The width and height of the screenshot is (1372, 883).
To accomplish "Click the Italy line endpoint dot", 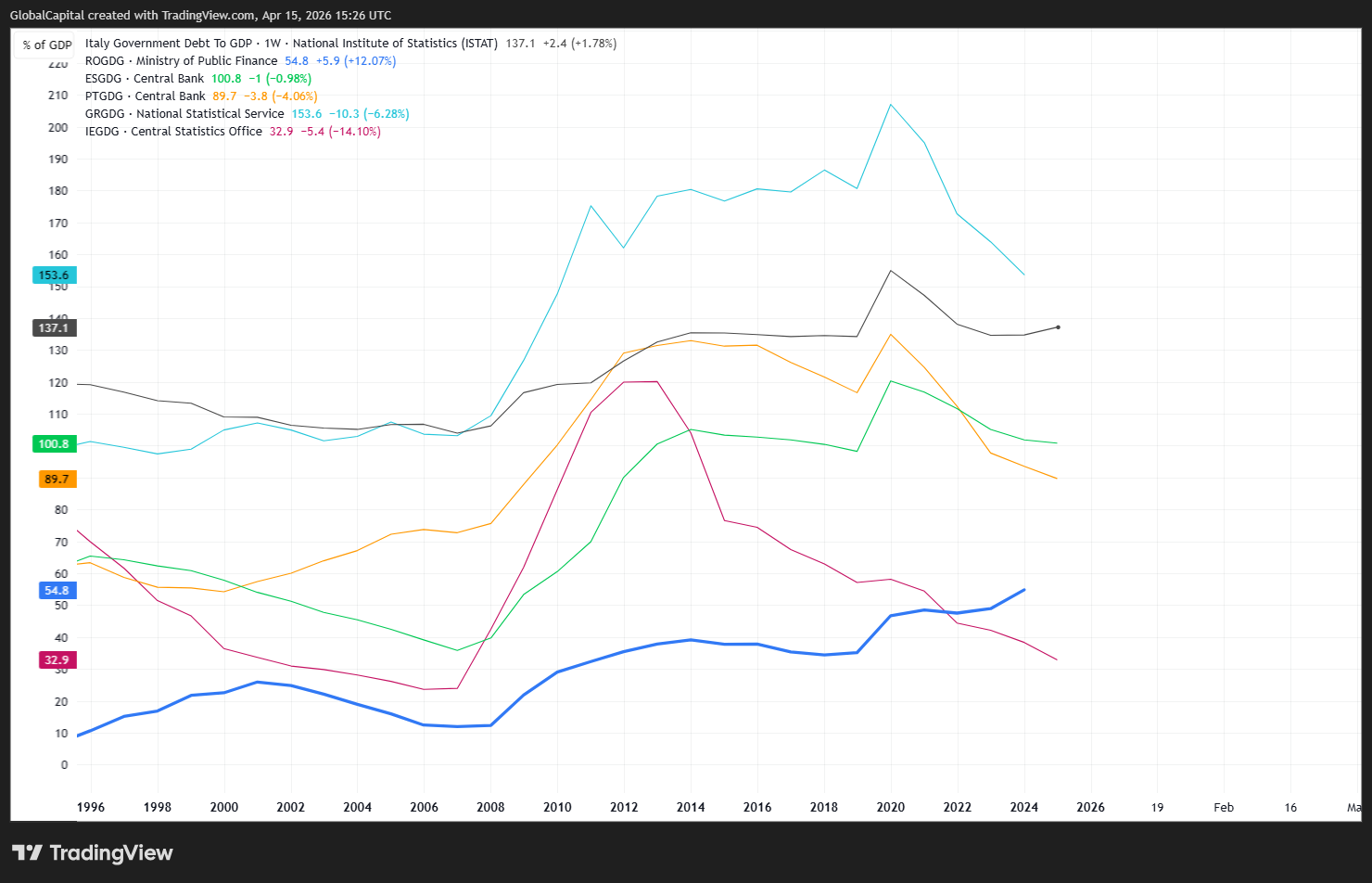I will 1058,327.
